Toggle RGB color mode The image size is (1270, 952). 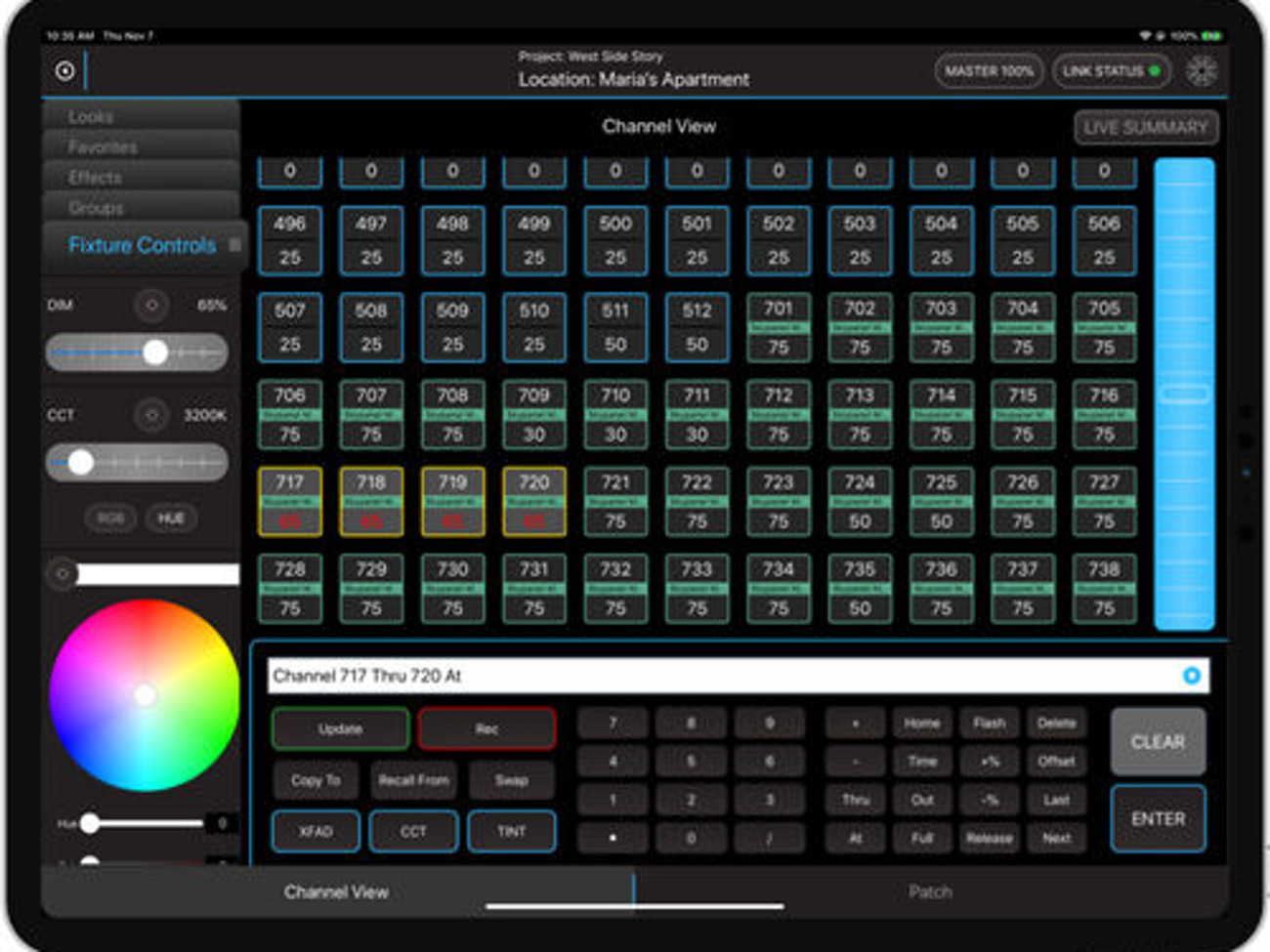point(110,518)
